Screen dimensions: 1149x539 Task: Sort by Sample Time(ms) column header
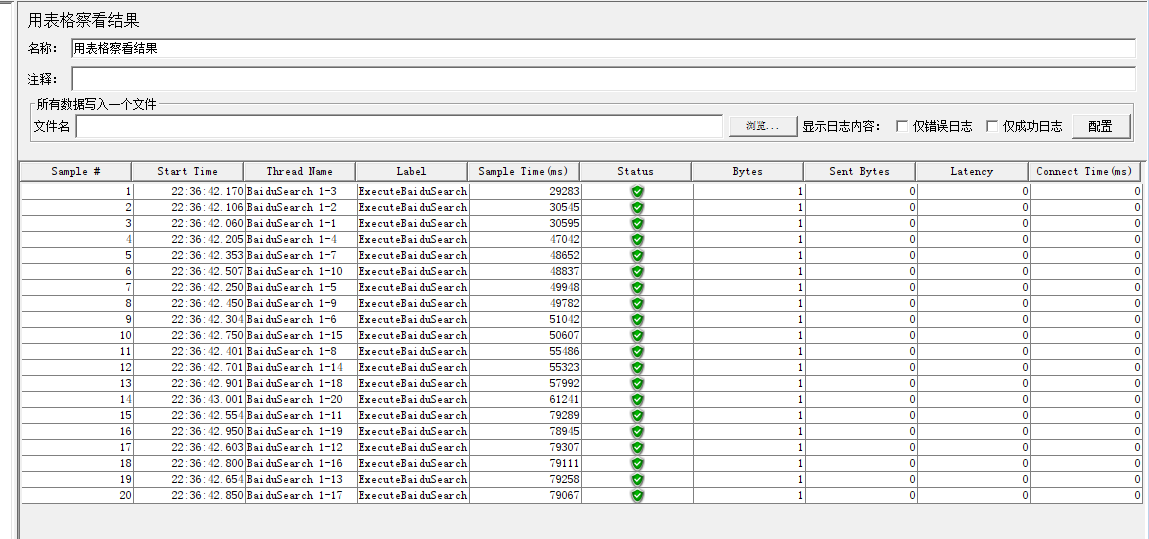click(523, 171)
